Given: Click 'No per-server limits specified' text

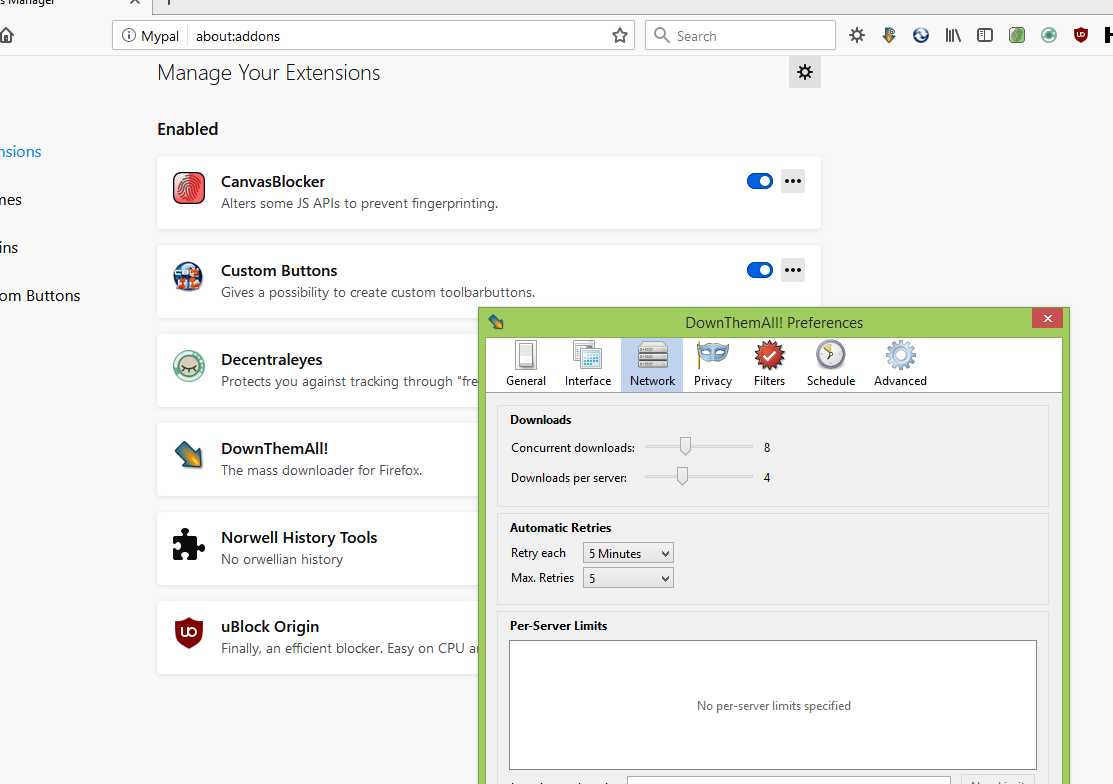Looking at the screenshot, I should pyautogui.click(x=774, y=706).
